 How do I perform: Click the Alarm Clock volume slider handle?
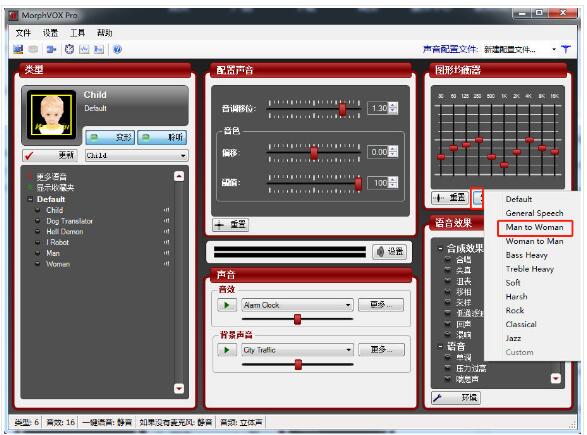(298, 319)
